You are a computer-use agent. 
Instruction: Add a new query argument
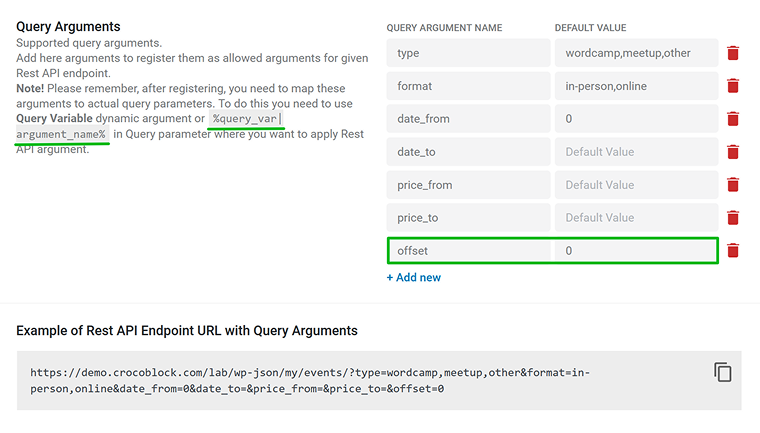[413, 277]
